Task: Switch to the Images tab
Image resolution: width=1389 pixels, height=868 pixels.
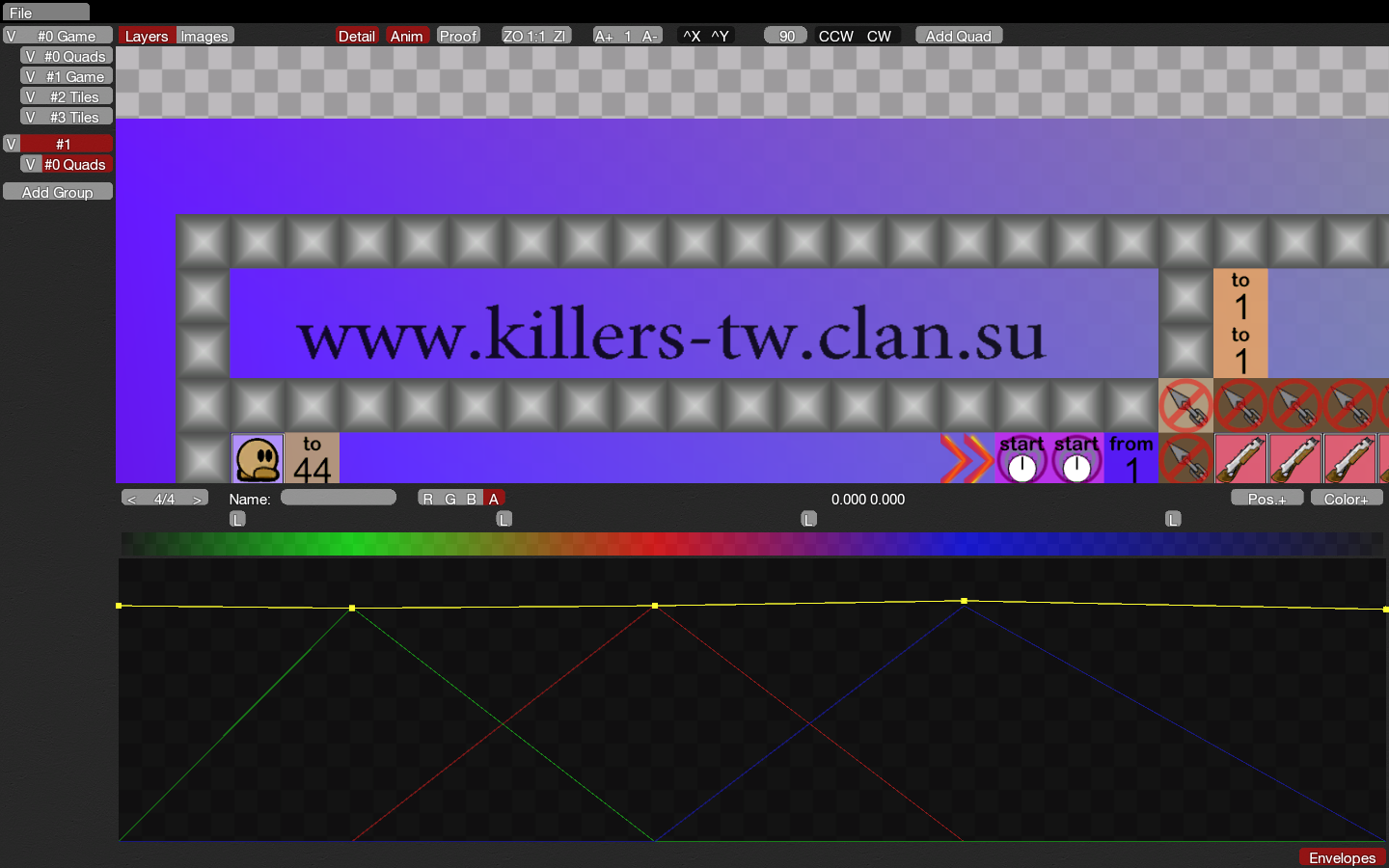Action: [x=204, y=36]
